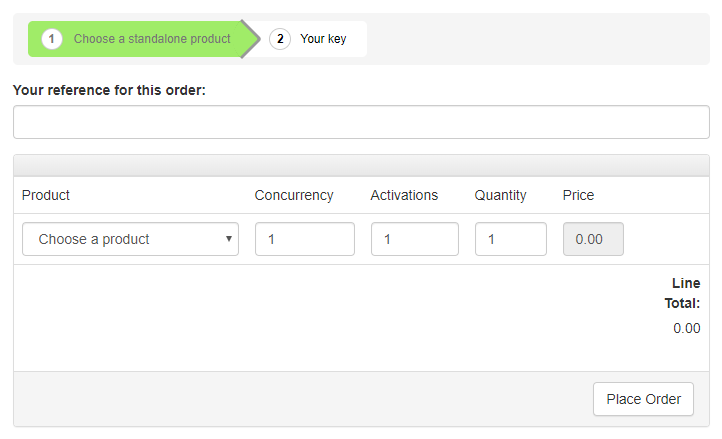Click the 'Your reference for this order' label
The width and height of the screenshot is (722, 439).
(x=109, y=90)
